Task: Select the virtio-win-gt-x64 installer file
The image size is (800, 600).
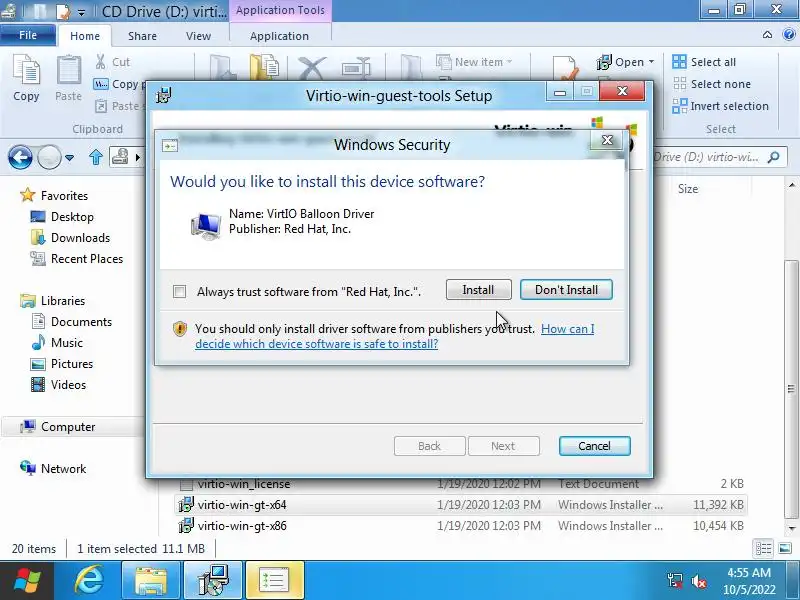Action: tap(461, 505)
